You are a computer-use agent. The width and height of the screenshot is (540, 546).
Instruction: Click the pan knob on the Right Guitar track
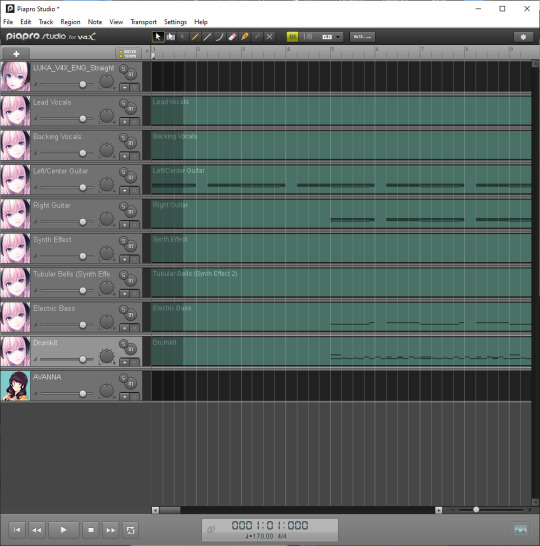click(107, 219)
